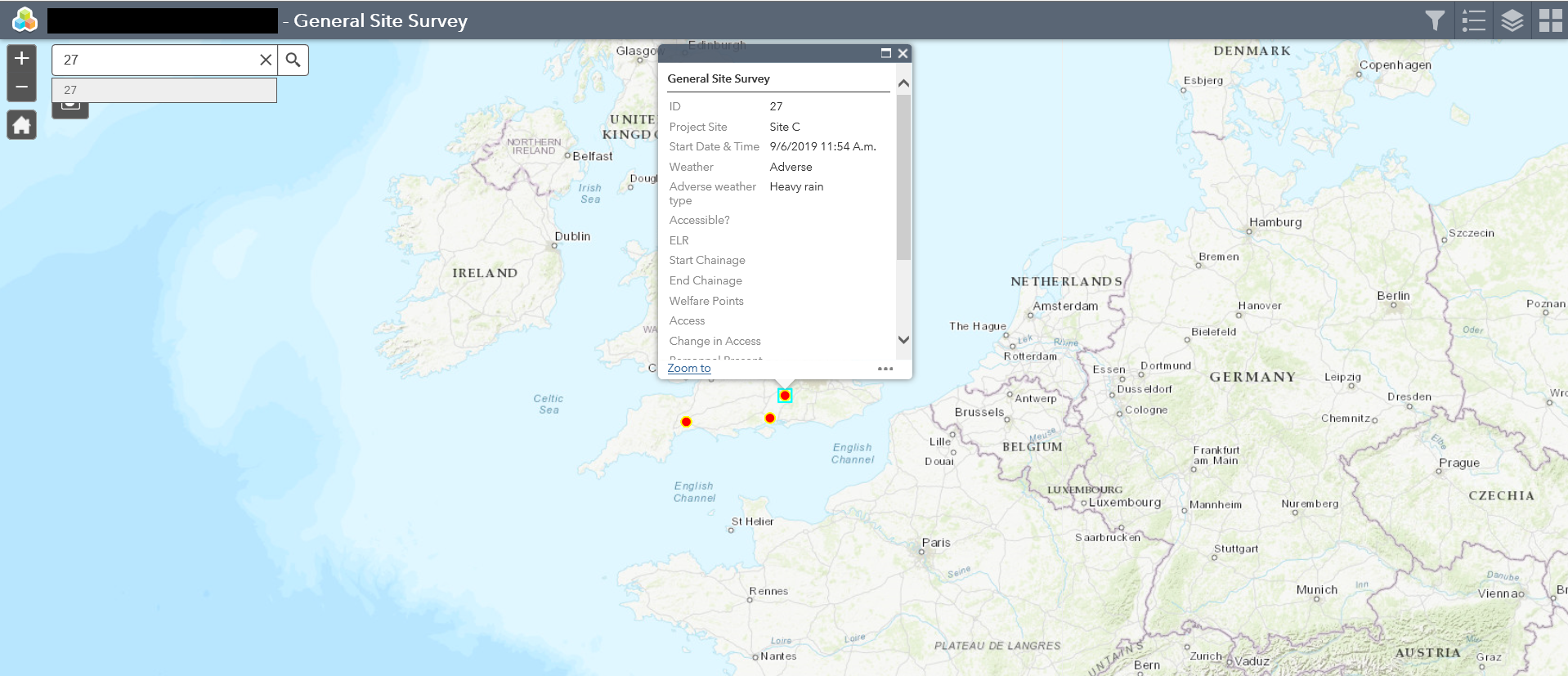The width and height of the screenshot is (1568, 676).
Task: Open popup more actions ellipsis
Action: click(x=885, y=369)
